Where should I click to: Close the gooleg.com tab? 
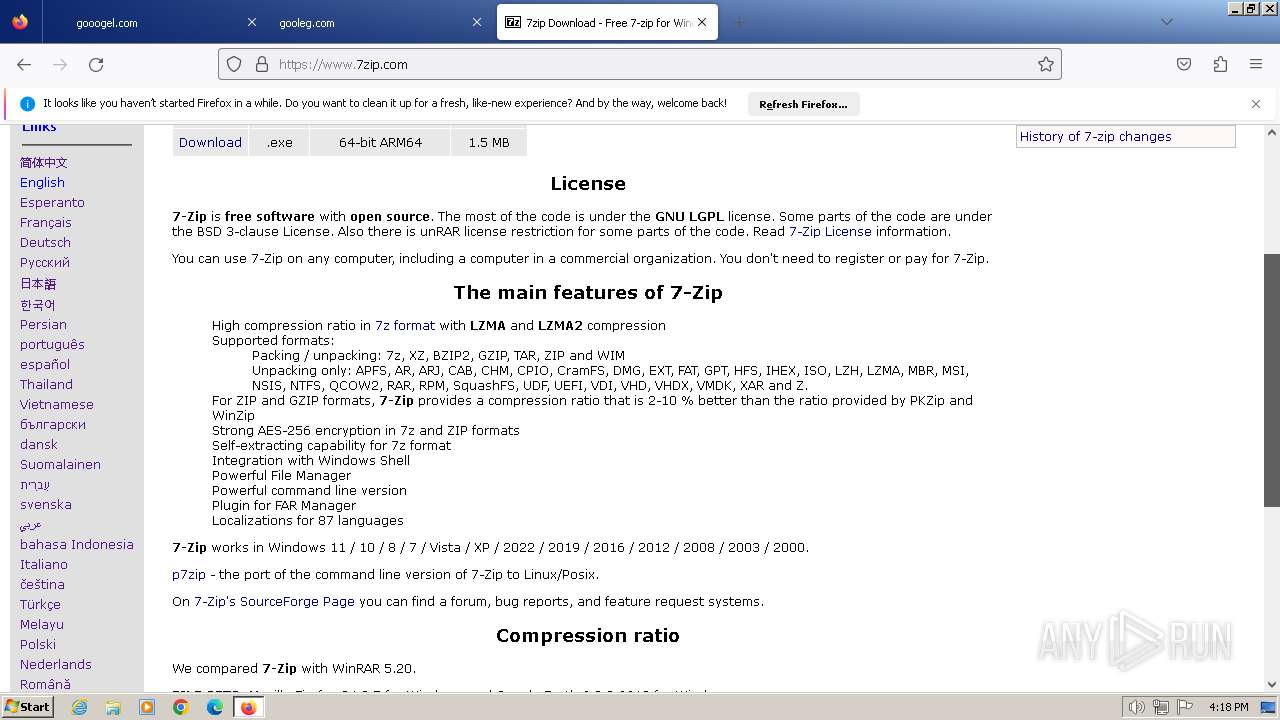tap(477, 22)
